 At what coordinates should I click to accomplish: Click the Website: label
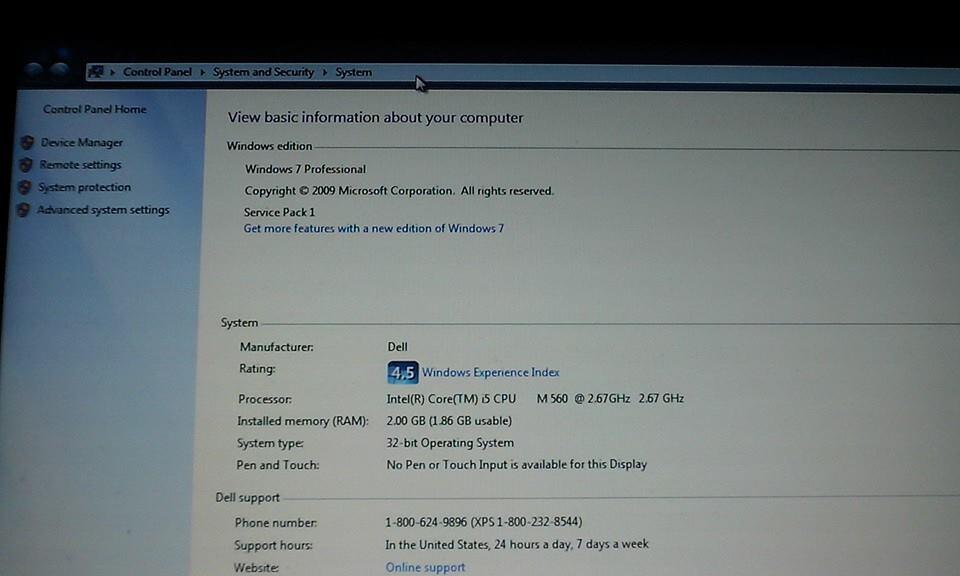pyautogui.click(x=256, y=567)
